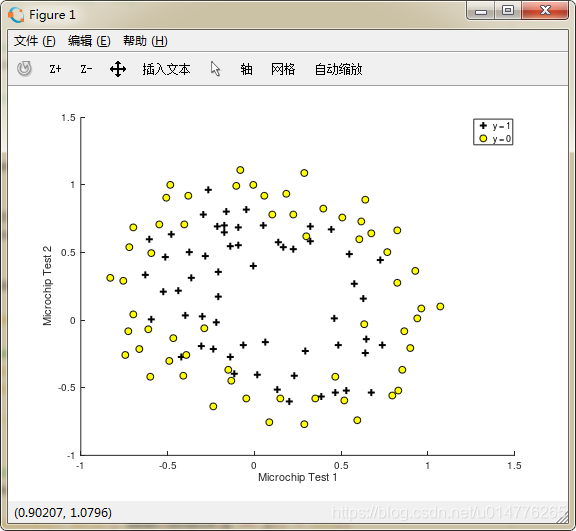Screen dimensions: 576x531
Task: Click the rotate icon in toolbar
Action: [24, 69]
